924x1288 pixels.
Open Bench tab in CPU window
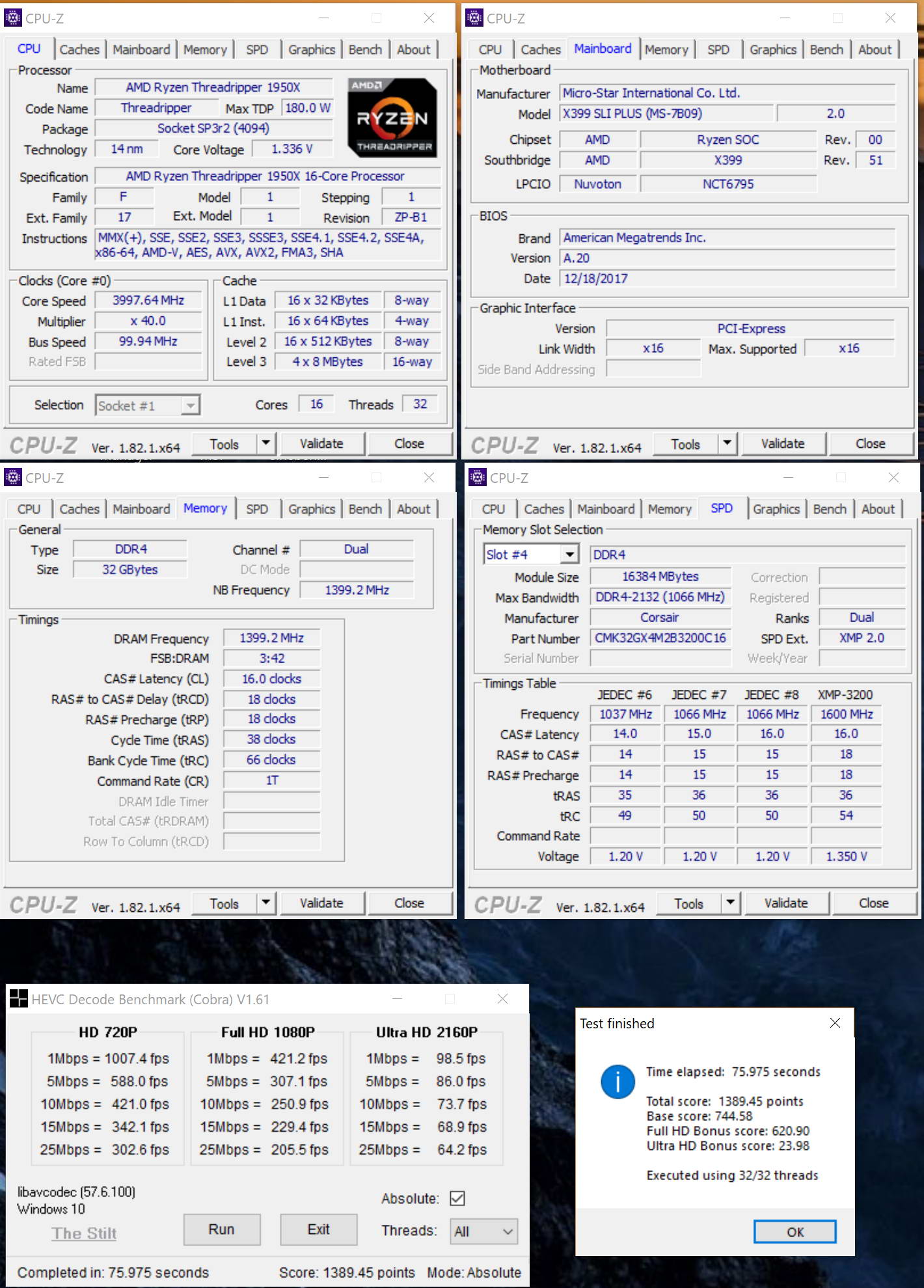coord(365,49)
